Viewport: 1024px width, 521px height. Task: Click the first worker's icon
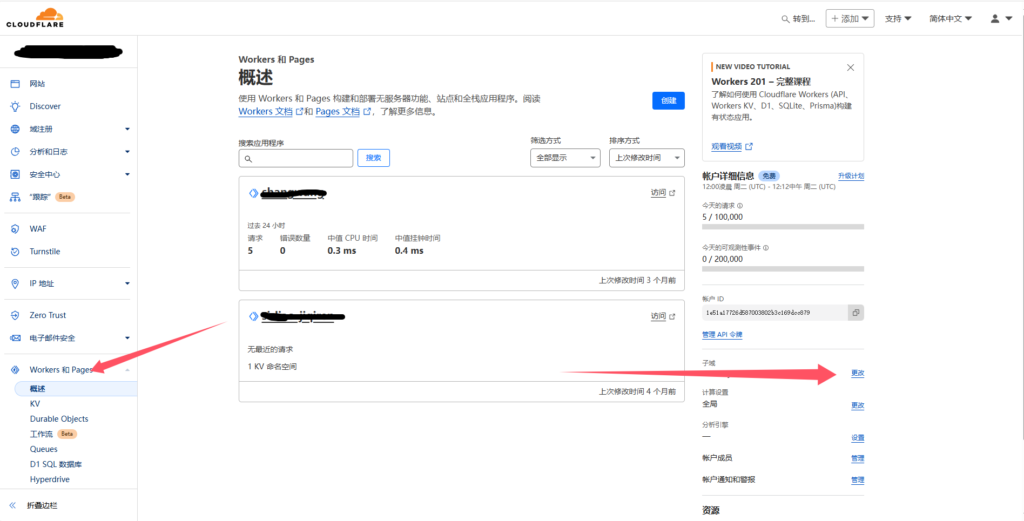click(254, 193)
